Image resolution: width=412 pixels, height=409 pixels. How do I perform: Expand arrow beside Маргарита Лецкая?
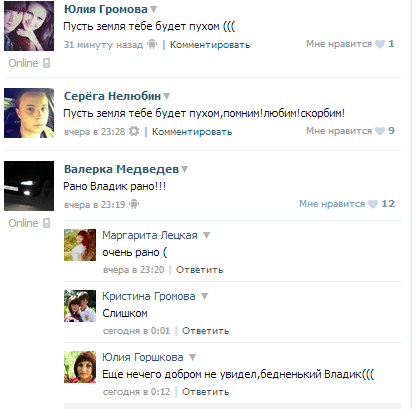(207, 235)
